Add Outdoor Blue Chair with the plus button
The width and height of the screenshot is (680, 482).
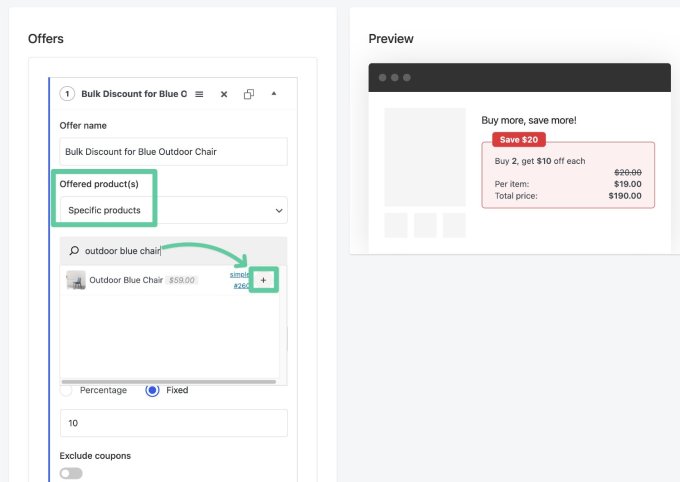pyautogui.click(x=263, y=280)
